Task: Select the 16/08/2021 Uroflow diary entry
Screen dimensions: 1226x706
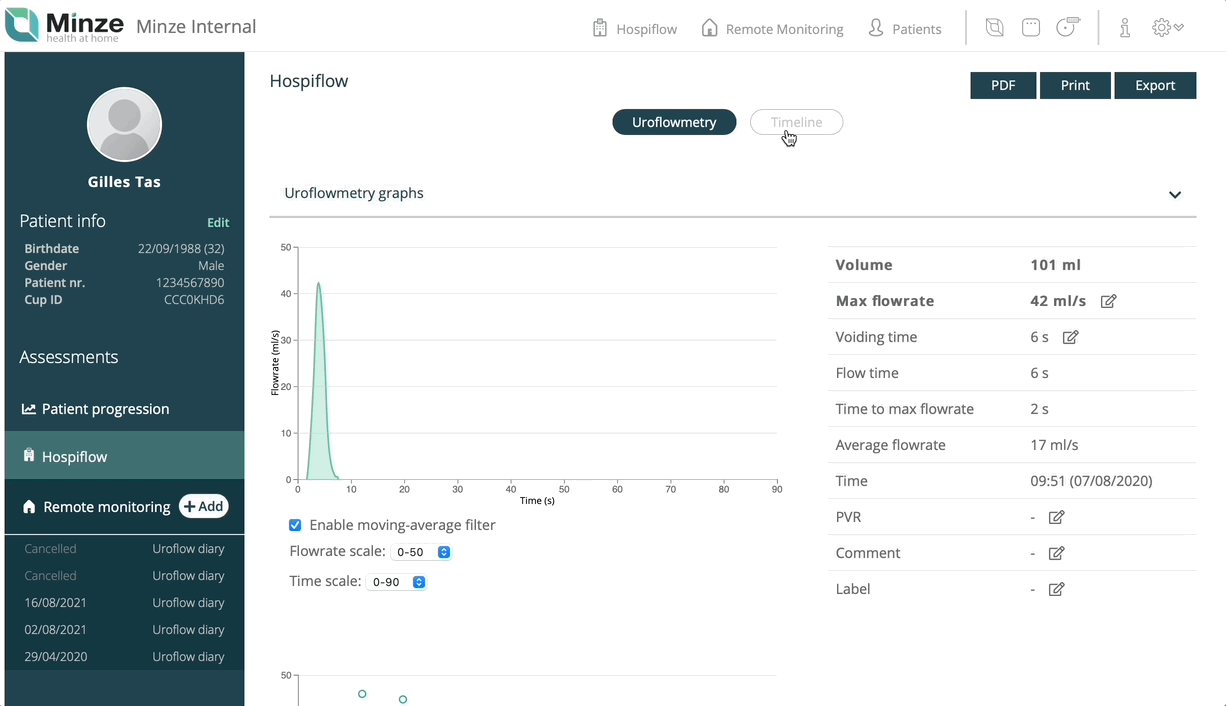Action: [125, 603]
